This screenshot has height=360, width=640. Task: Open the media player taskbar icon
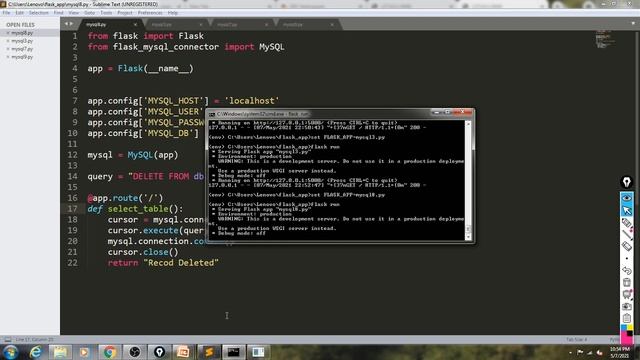click(x=84, y=352)
